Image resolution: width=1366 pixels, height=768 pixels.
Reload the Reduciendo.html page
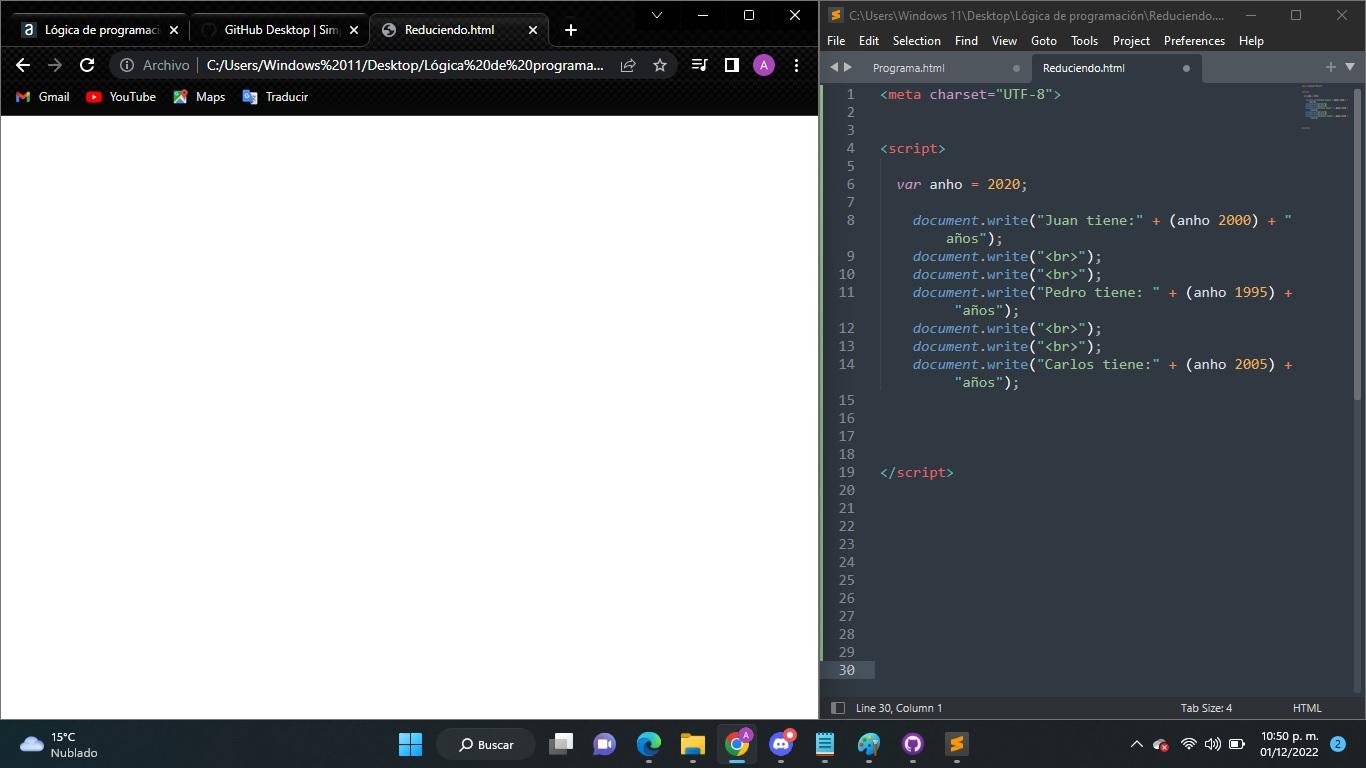tap(86, 65)
